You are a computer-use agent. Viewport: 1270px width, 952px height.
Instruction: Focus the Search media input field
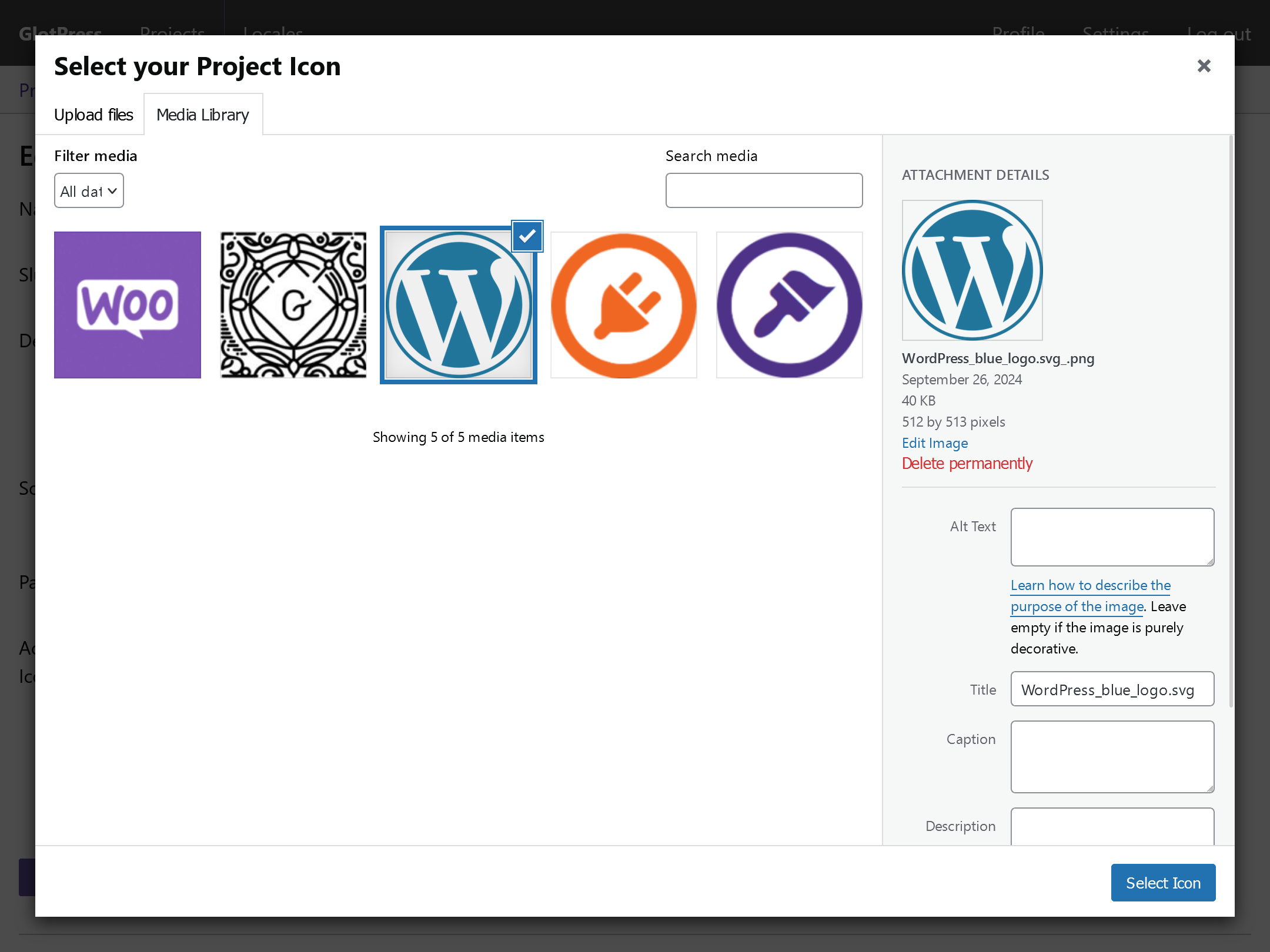pyautogui.click(x=764, y=190)
